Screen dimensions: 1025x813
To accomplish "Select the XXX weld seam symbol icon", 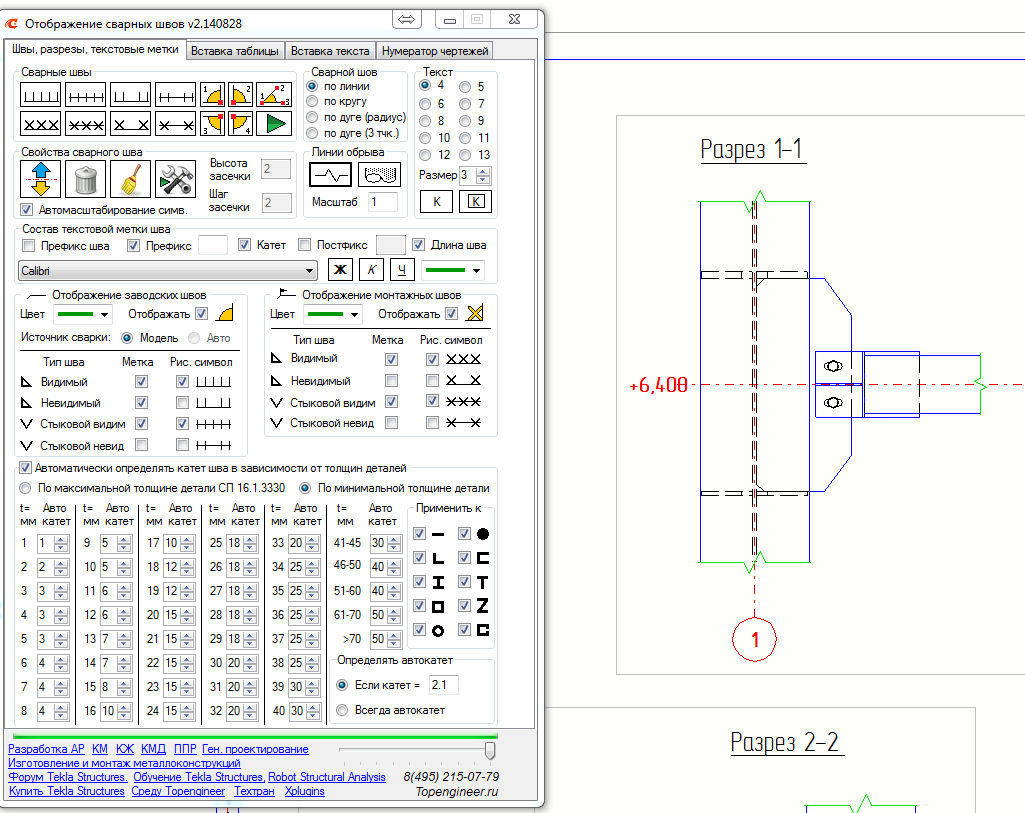I will point(41,124).
